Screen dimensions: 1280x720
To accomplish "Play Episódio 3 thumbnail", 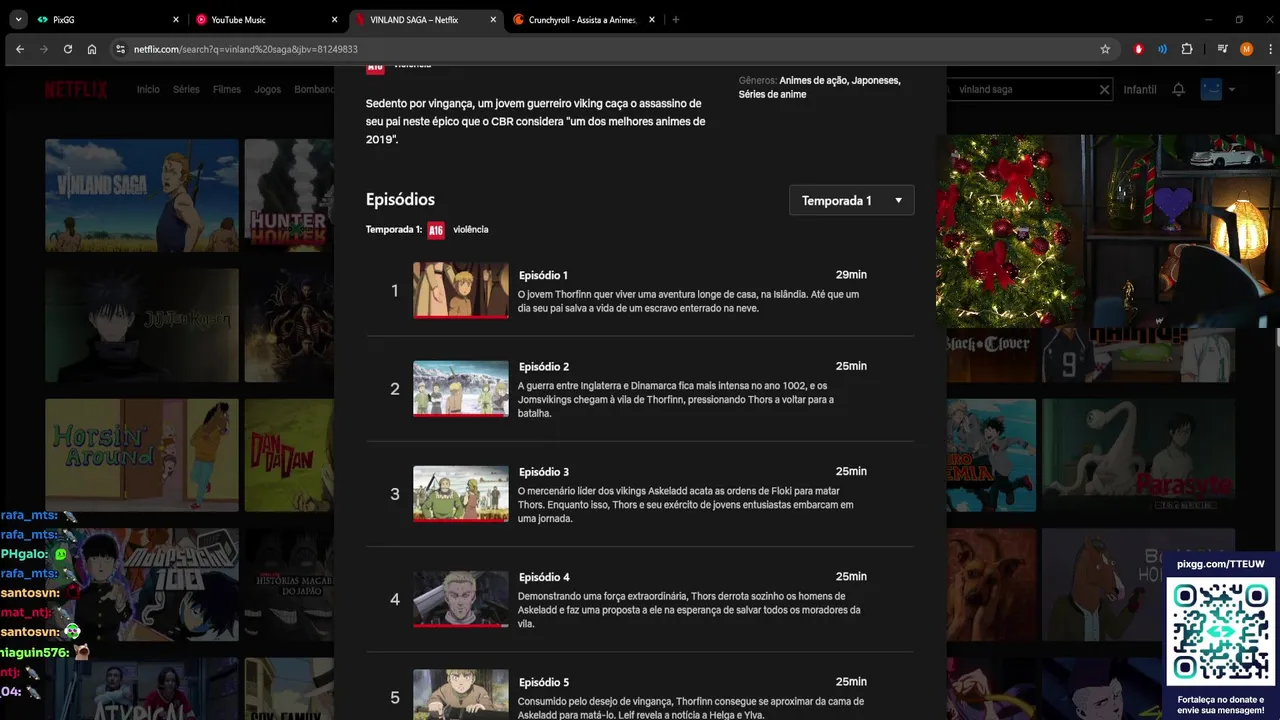I will (x=461, y=494).
